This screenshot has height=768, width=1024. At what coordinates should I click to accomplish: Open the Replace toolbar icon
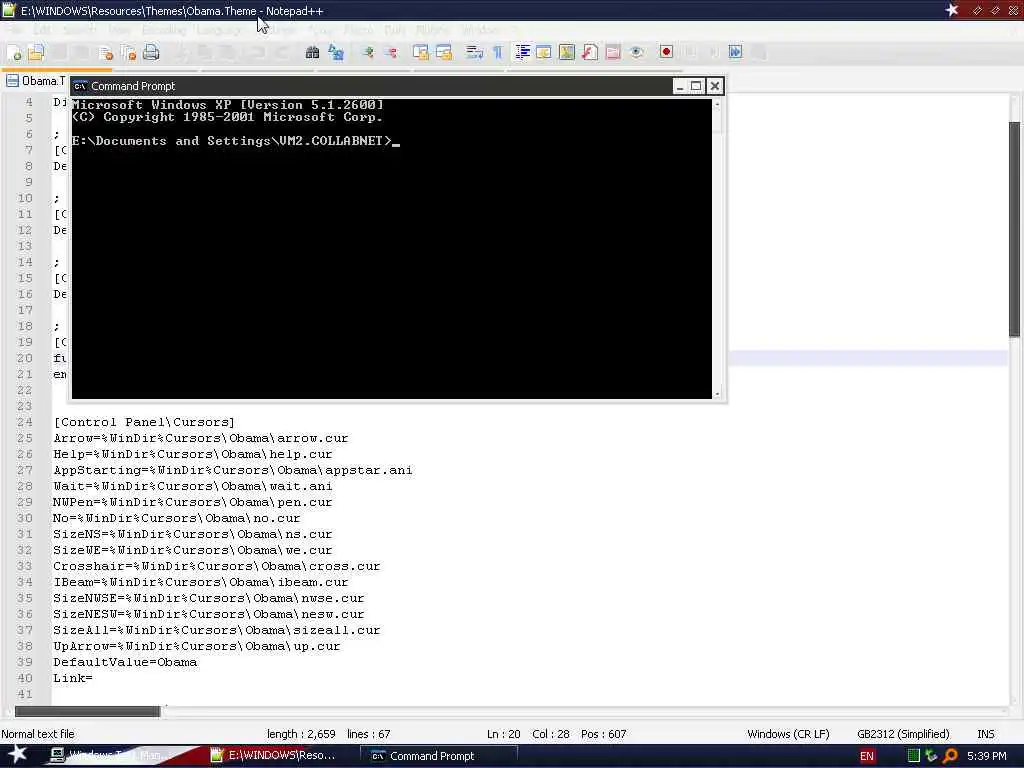[x=336, y=53]
